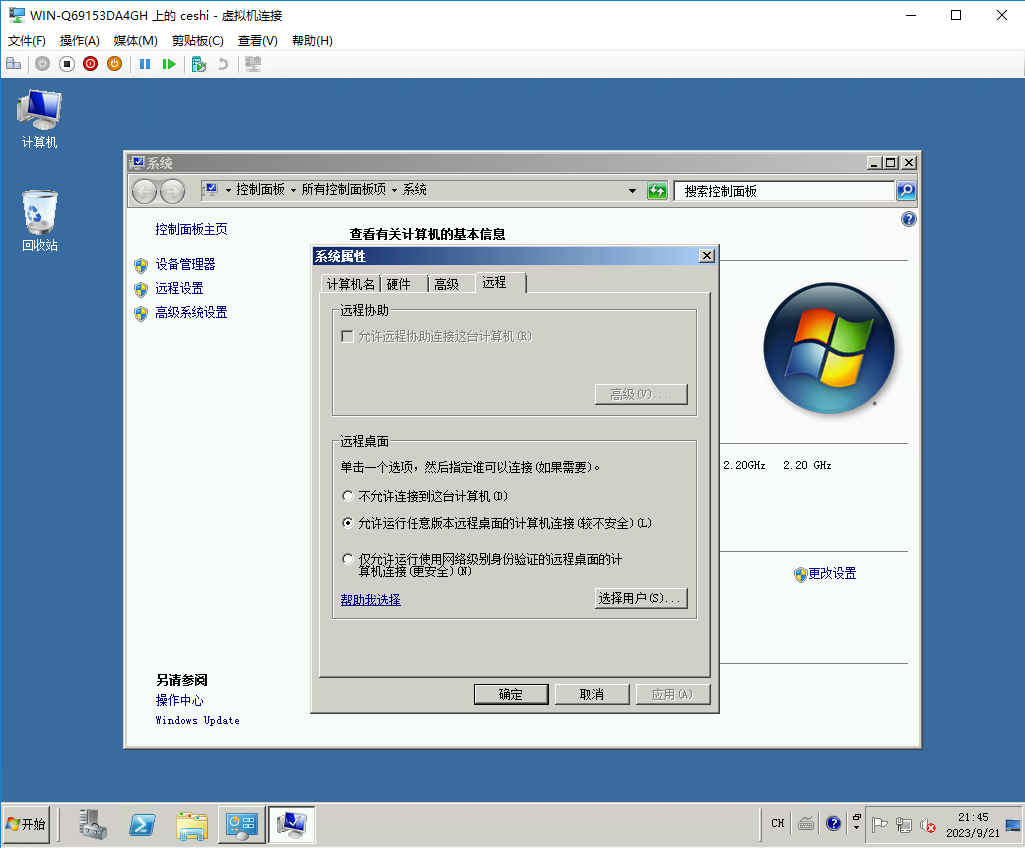Select "允许运行任意版本远程桌面" radio option

coord(348,523)
